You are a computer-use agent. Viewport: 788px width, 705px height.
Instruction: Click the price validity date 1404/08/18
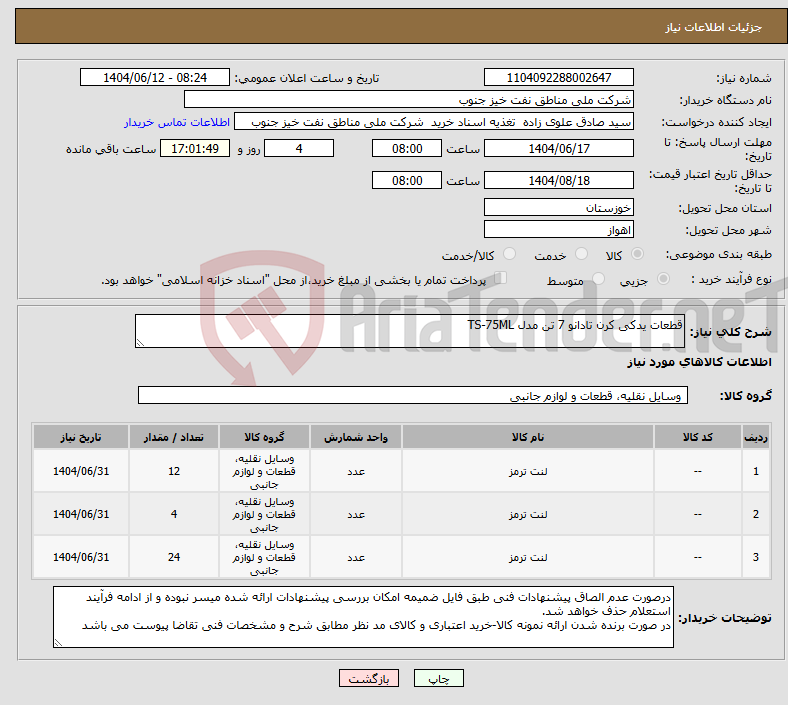click(558, 180)
